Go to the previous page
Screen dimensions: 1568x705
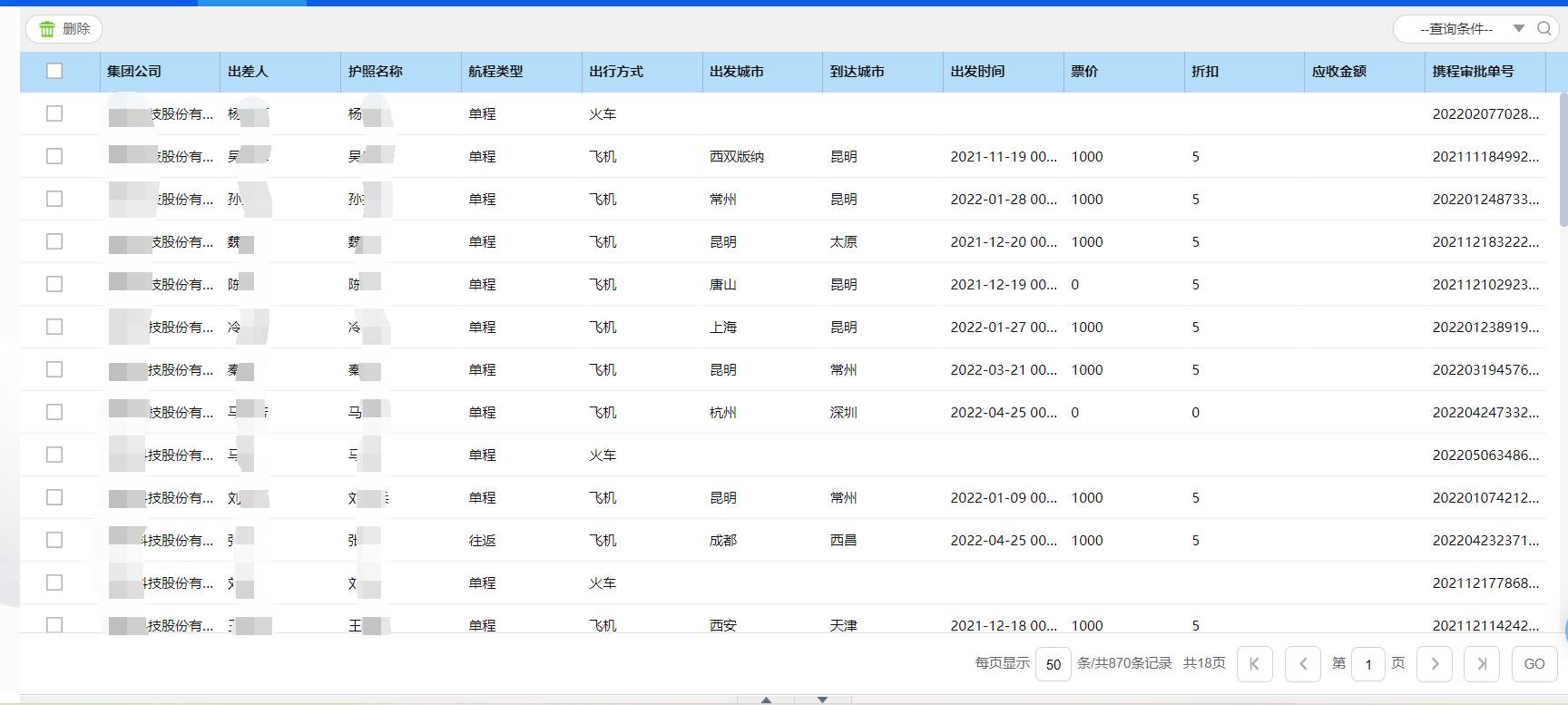(1303, 664)
